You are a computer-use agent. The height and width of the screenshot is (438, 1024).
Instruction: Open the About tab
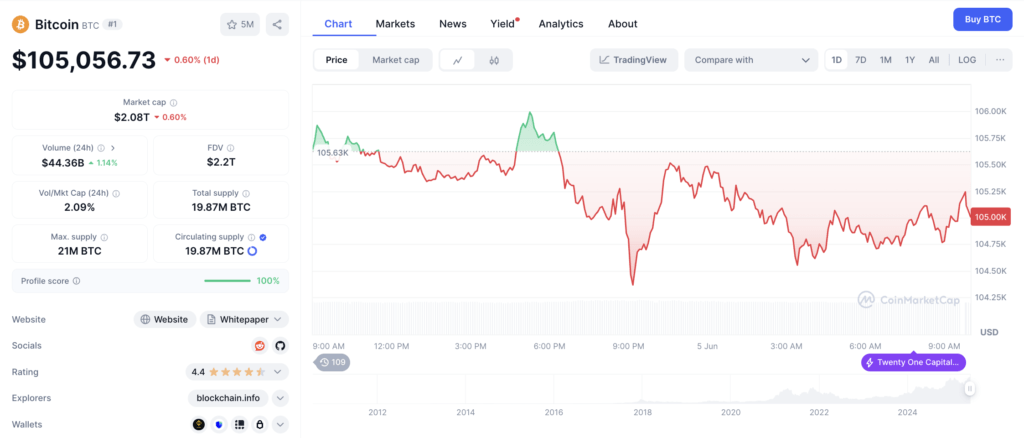tap(622, 23)
